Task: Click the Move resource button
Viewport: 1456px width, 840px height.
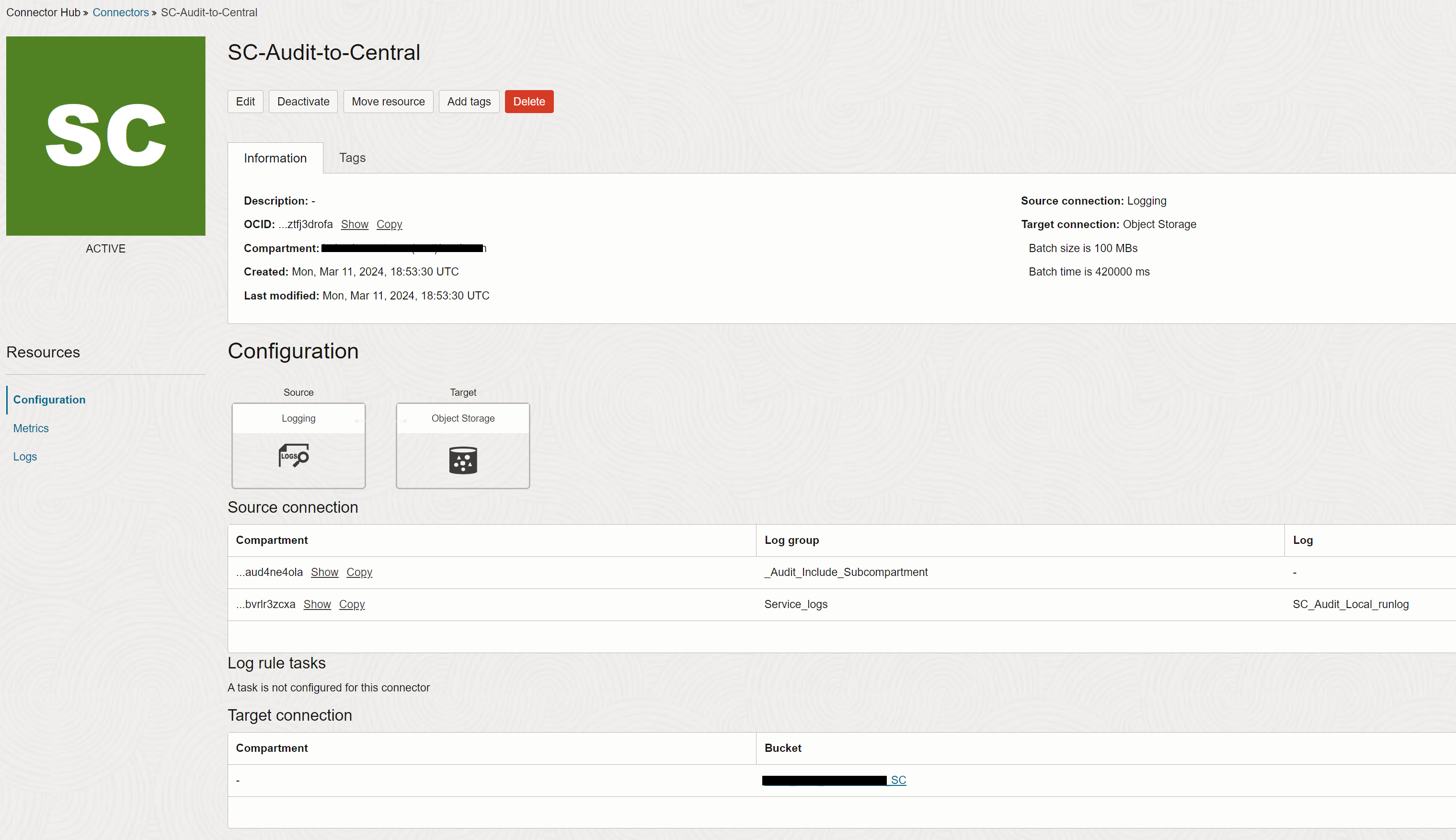Action: [x=388, y=102]
